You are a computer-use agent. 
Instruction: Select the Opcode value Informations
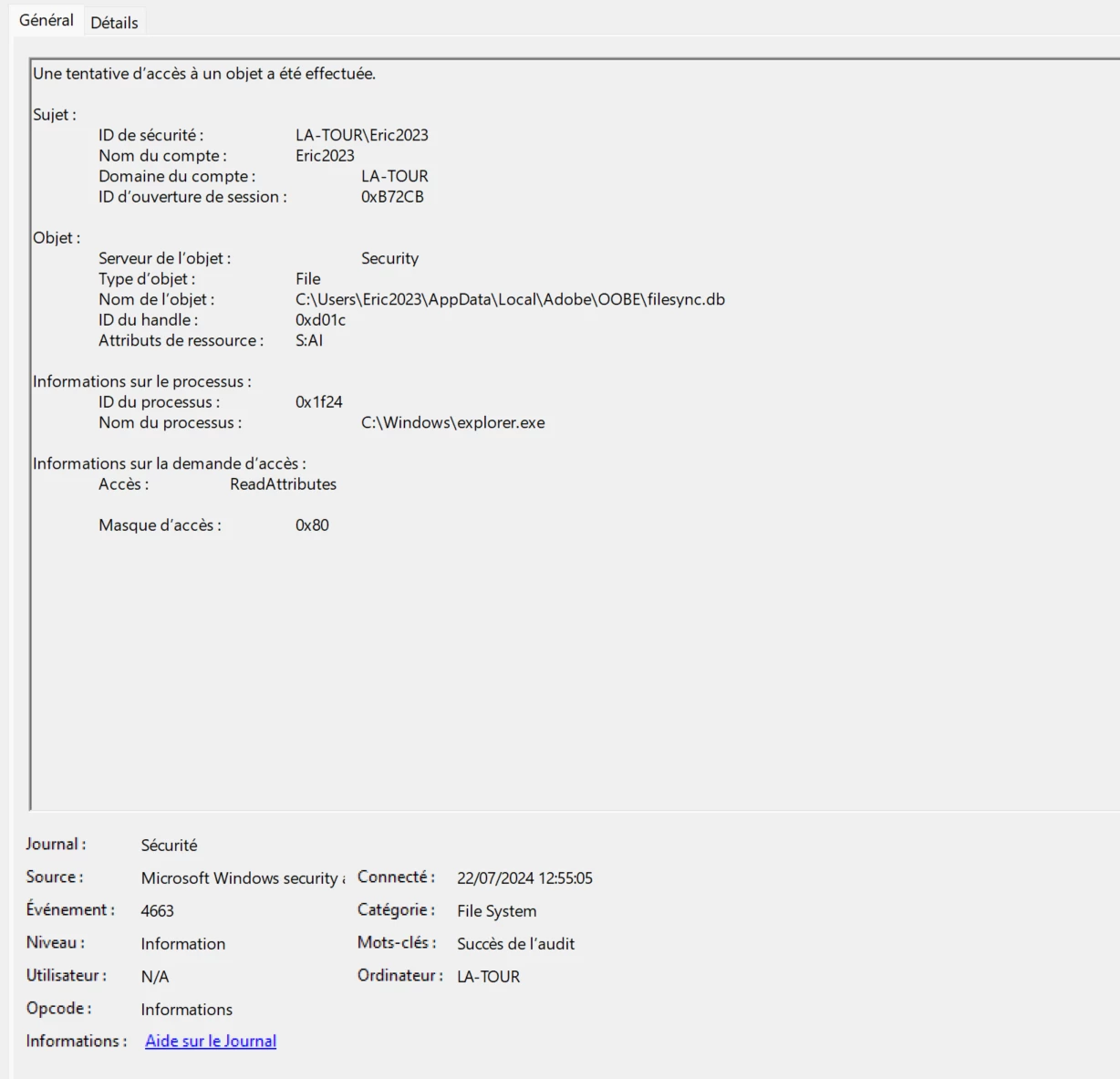click(x=186, y=1010)
